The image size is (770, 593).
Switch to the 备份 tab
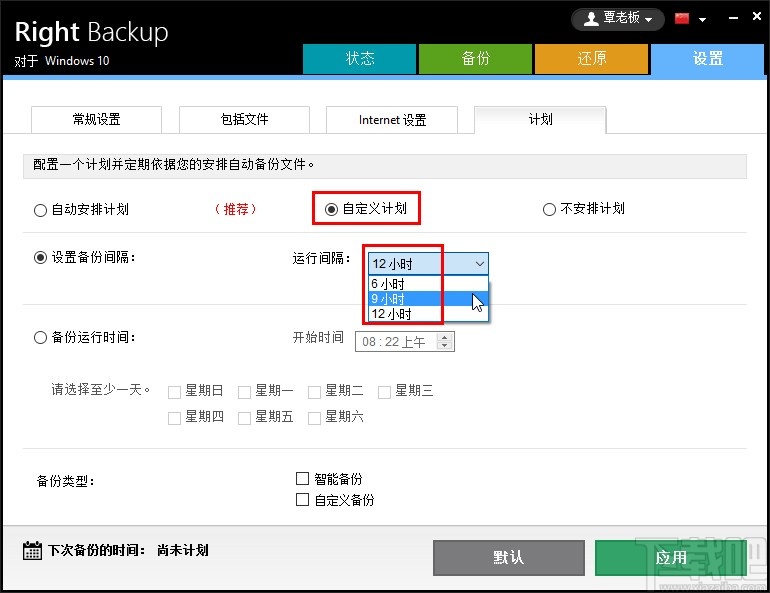point(475,59)
